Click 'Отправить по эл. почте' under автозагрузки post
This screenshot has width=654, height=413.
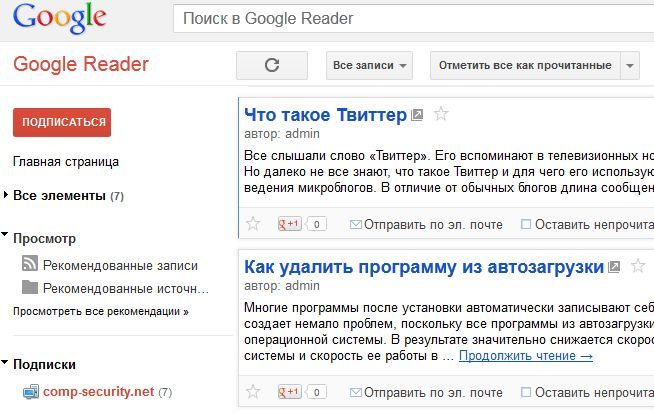pyautogui.click(x=433, y=393)
